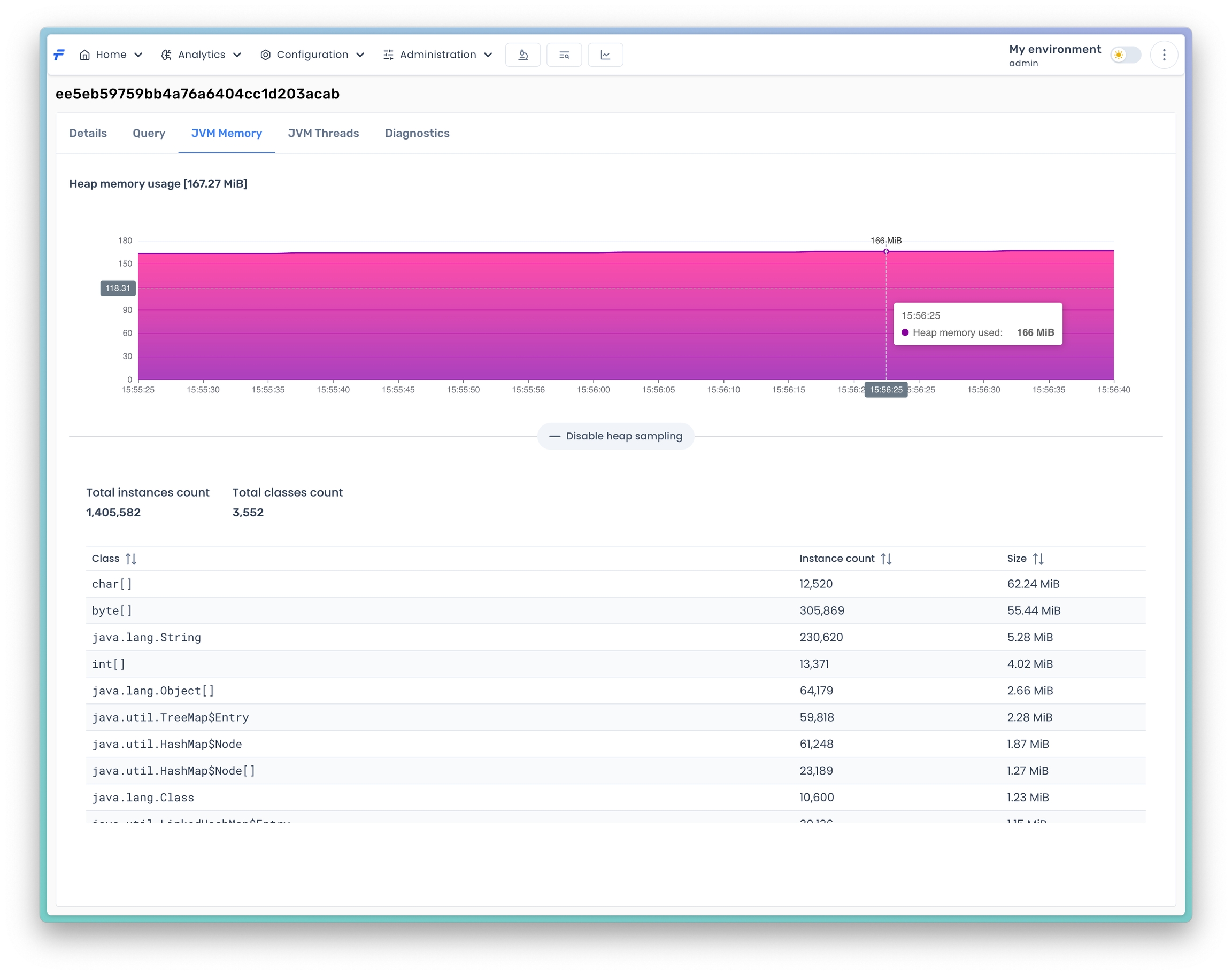Click the list-search toolbar icon

pos(564,55)
